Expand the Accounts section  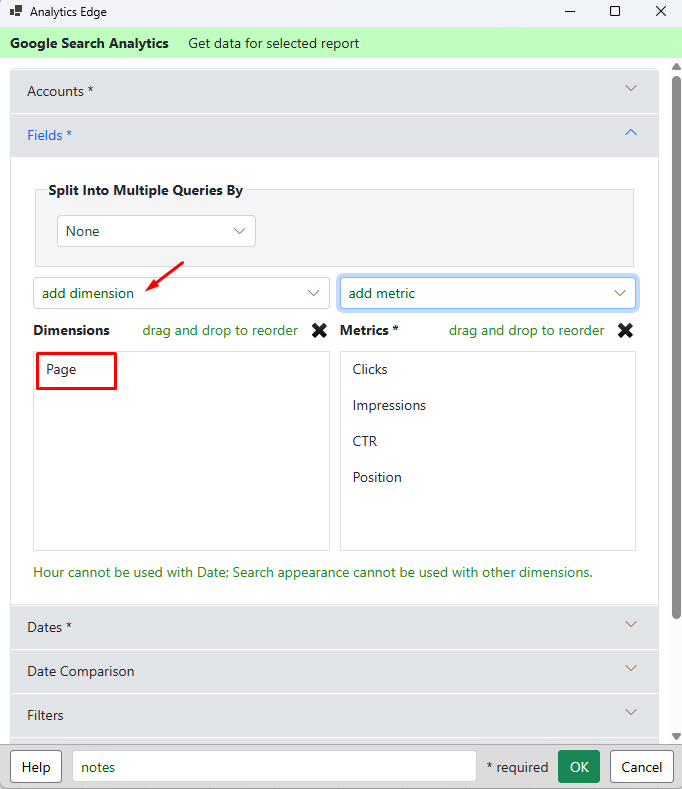(x=334, y=91)
